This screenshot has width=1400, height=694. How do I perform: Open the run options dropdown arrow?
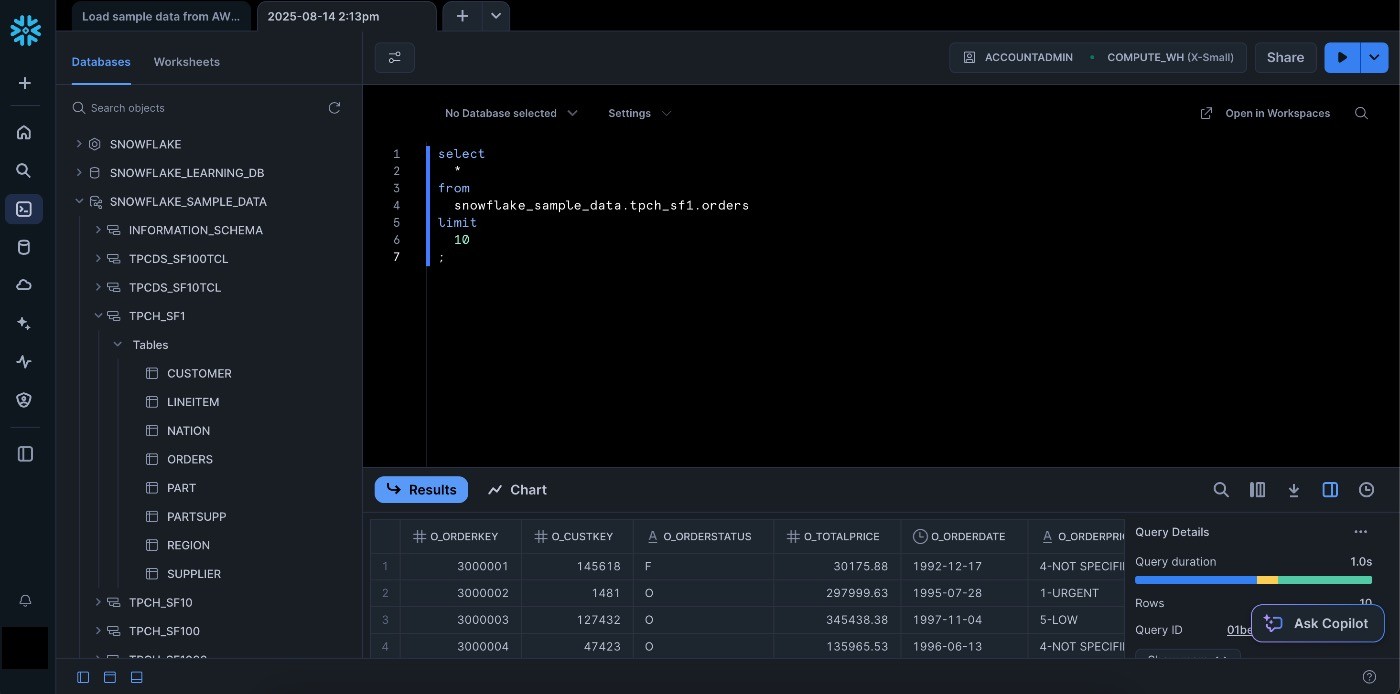coord(1375,58)
